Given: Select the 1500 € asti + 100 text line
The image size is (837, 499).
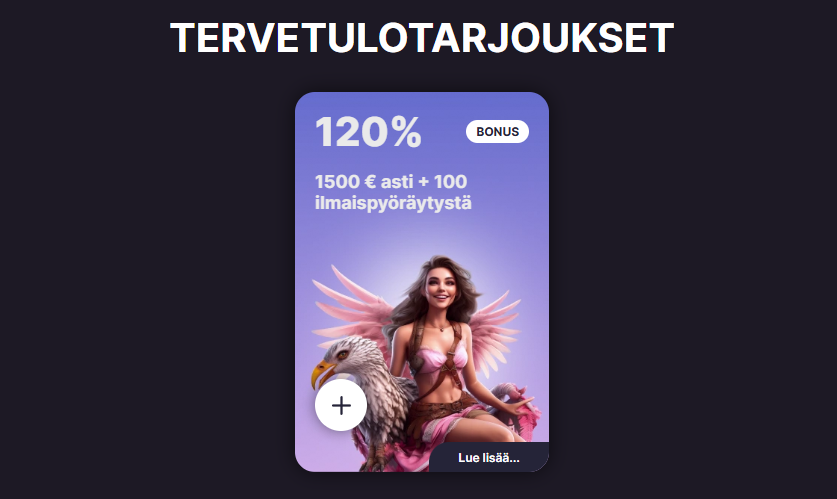Looking at the screenshot, I should [391, 181].
